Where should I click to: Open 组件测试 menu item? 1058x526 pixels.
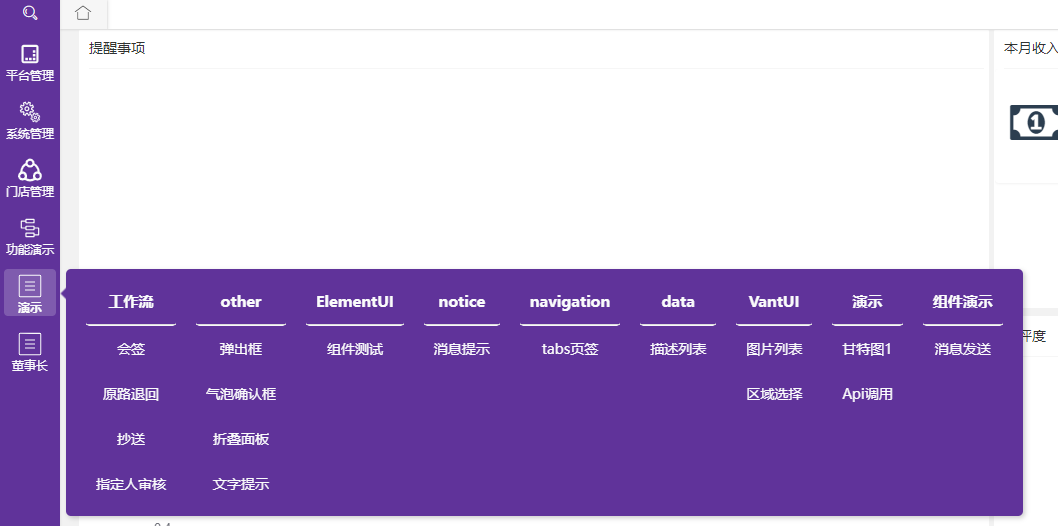pyautogui.click(x=355, y=349)
